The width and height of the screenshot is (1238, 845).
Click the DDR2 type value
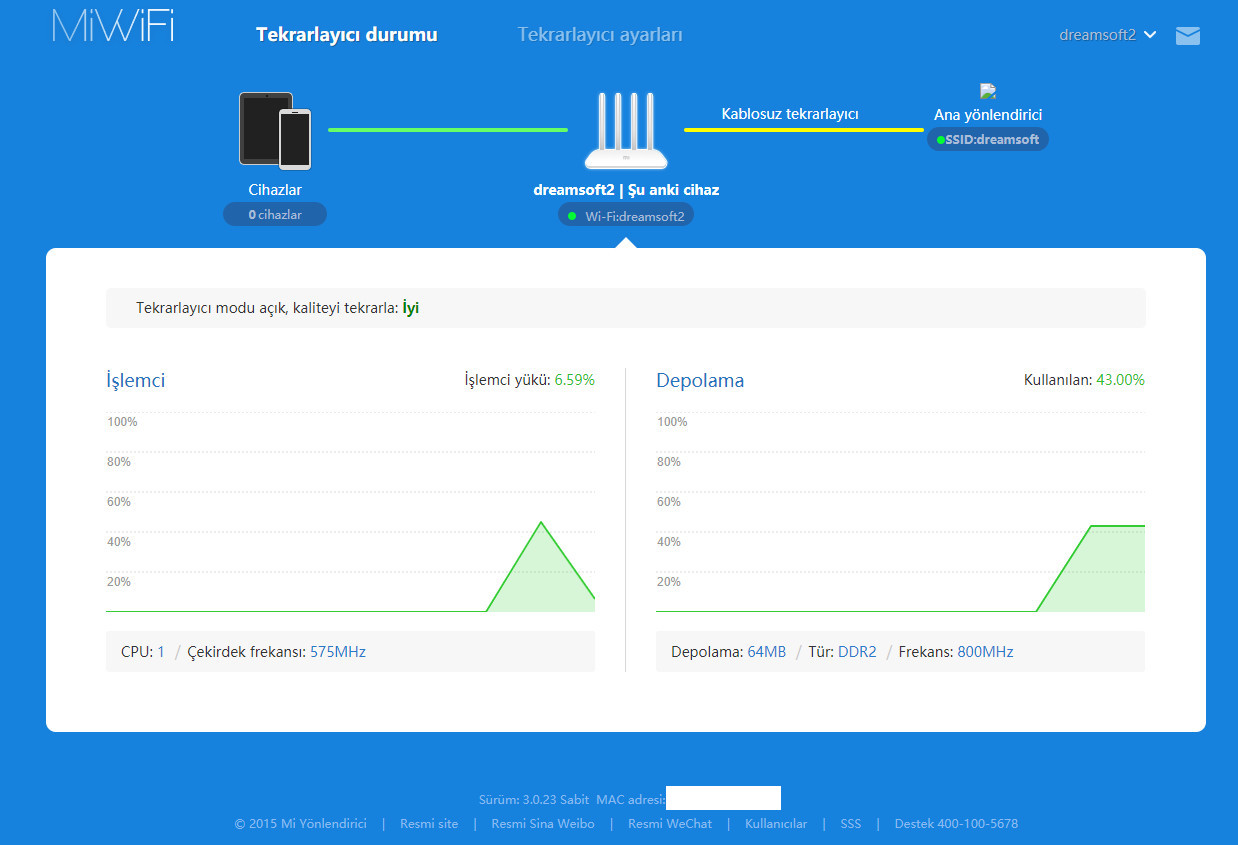(x=857, y=652)
